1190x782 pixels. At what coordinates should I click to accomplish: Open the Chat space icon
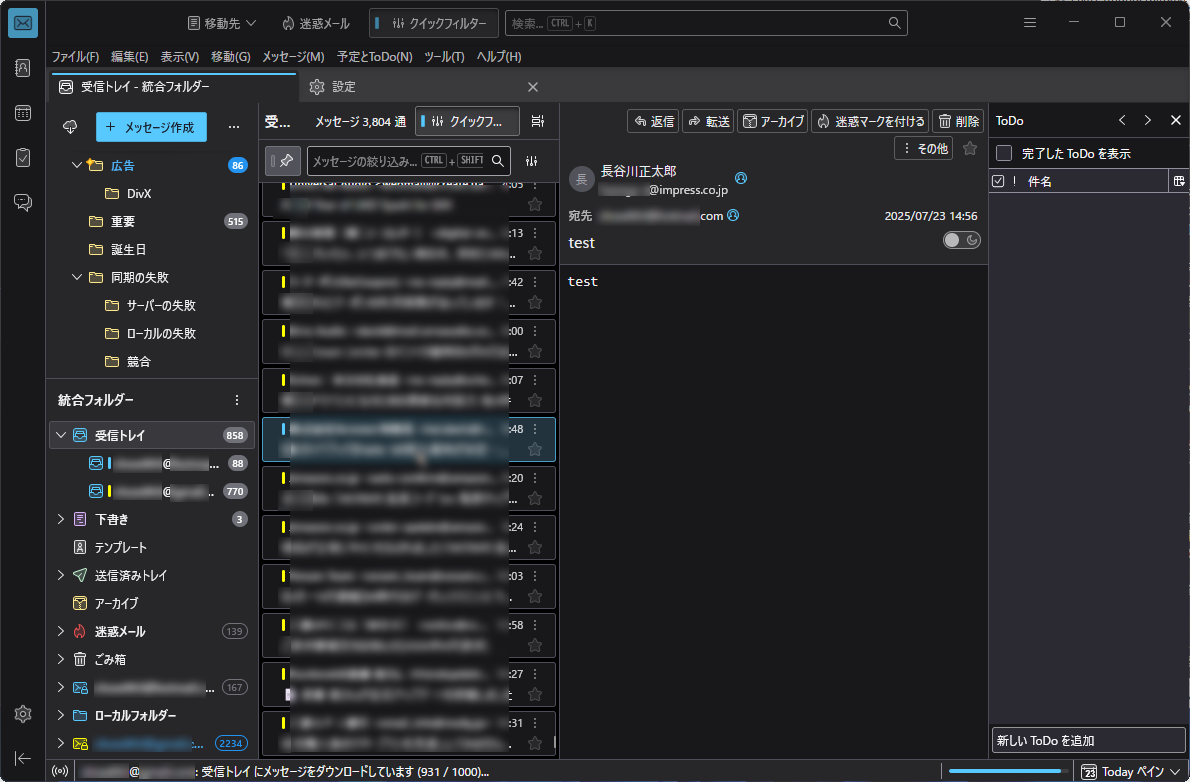click(x=23, y=202)
